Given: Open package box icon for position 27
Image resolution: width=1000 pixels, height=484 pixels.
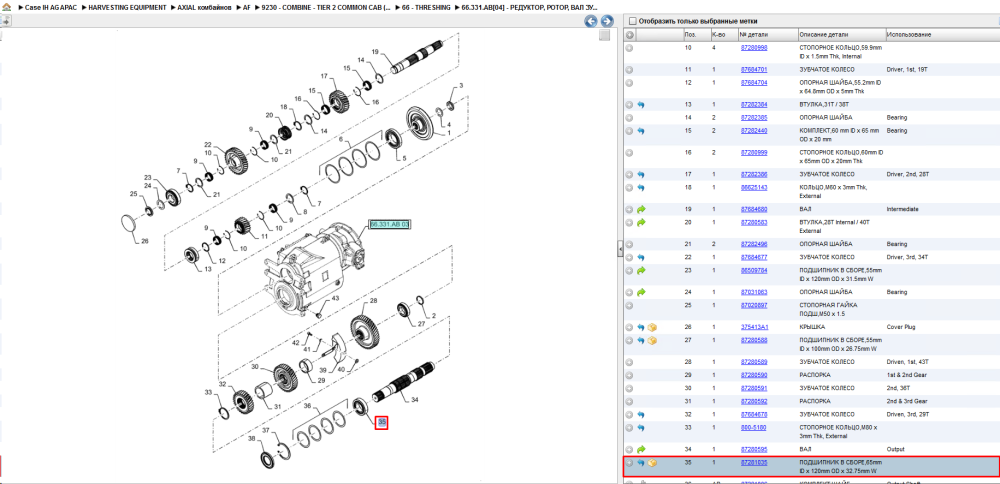Looking at the screenshot, I should tap(652, 341).
